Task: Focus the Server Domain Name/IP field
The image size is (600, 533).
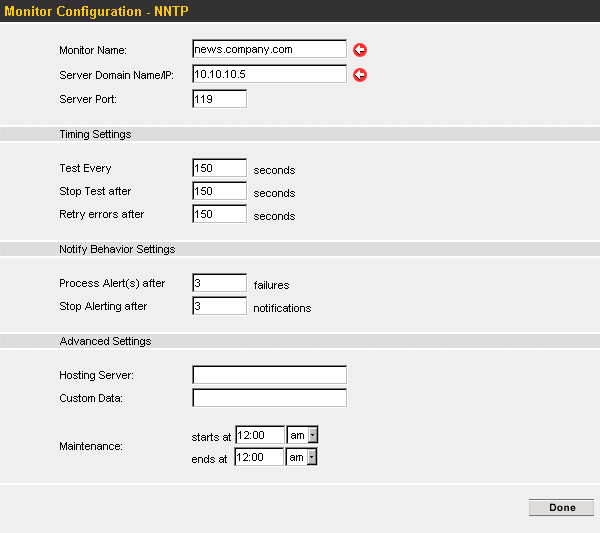Action: pos(269,74)
